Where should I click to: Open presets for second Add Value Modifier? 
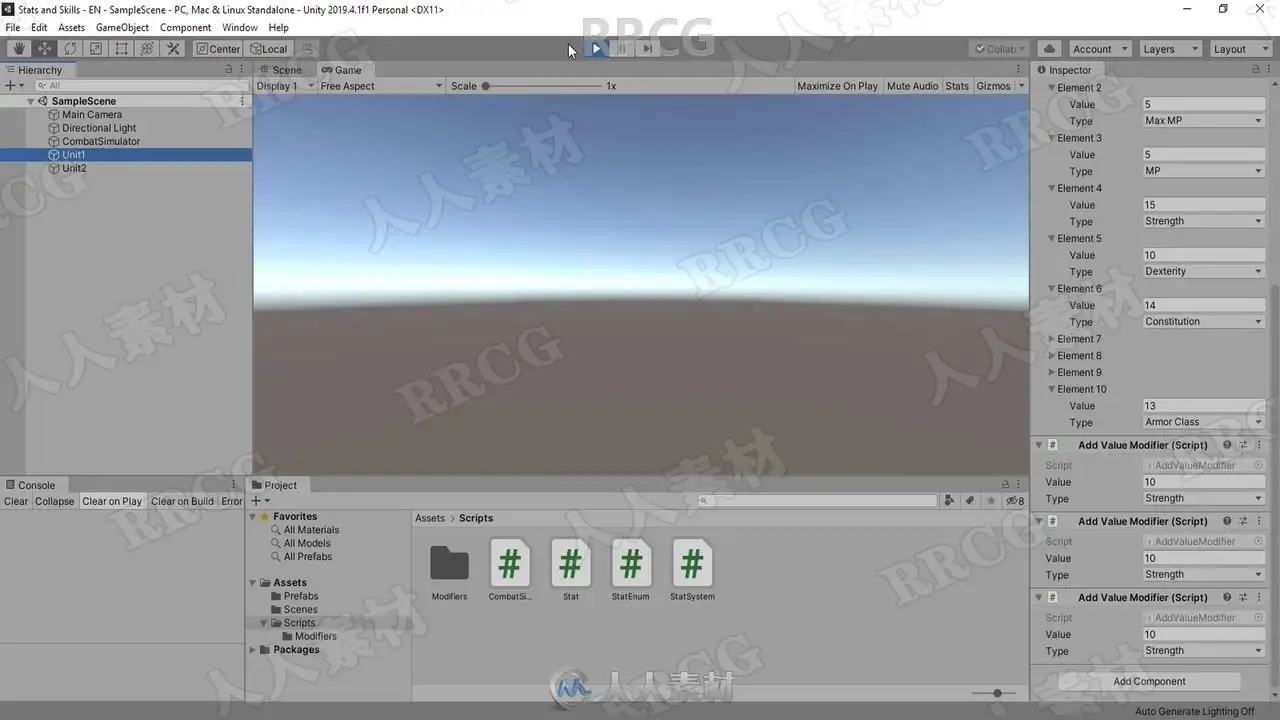[x=1243, y=521]
